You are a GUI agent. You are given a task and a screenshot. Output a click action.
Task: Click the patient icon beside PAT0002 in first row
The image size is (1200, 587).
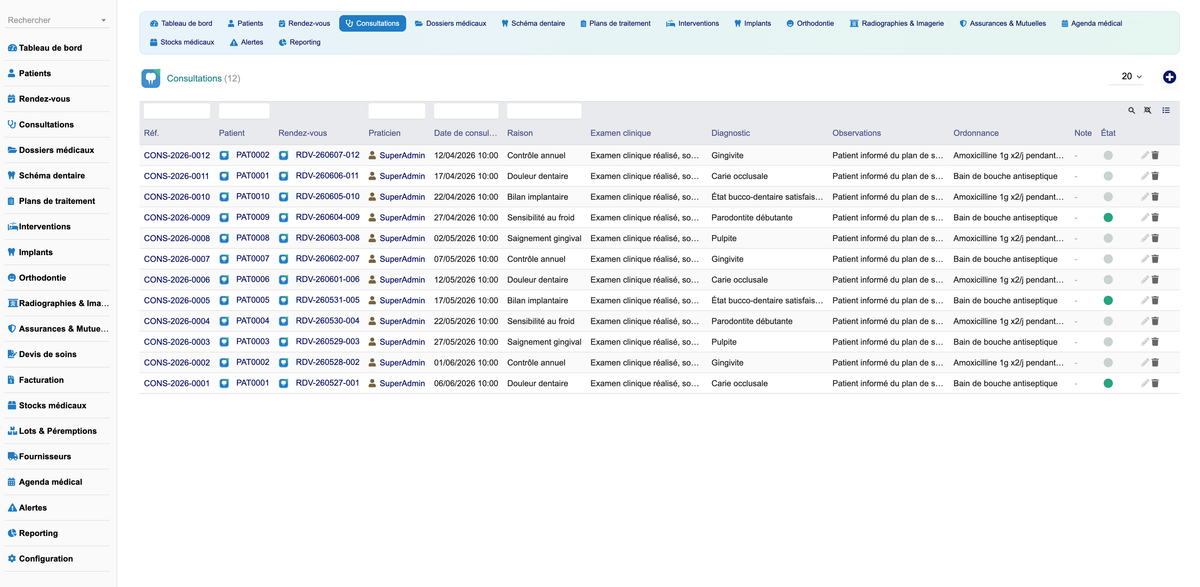225,155
